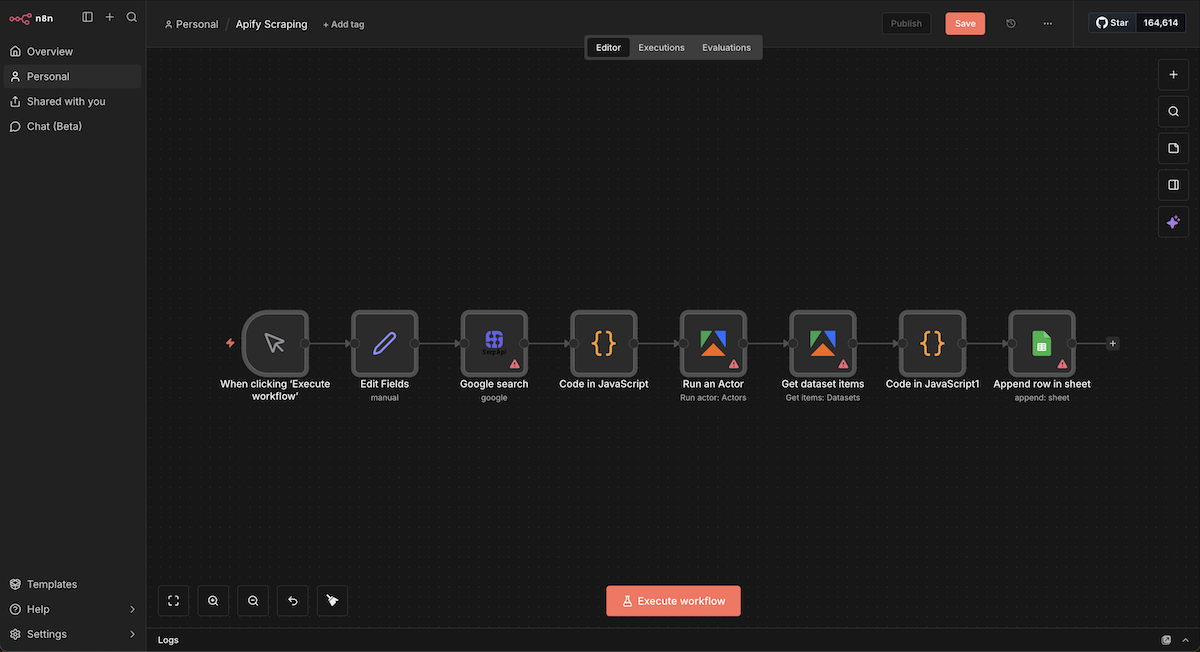Click the Google search SerpApi node
The width and height of the screenshot is (1200, 652).
tap(494, 343)
